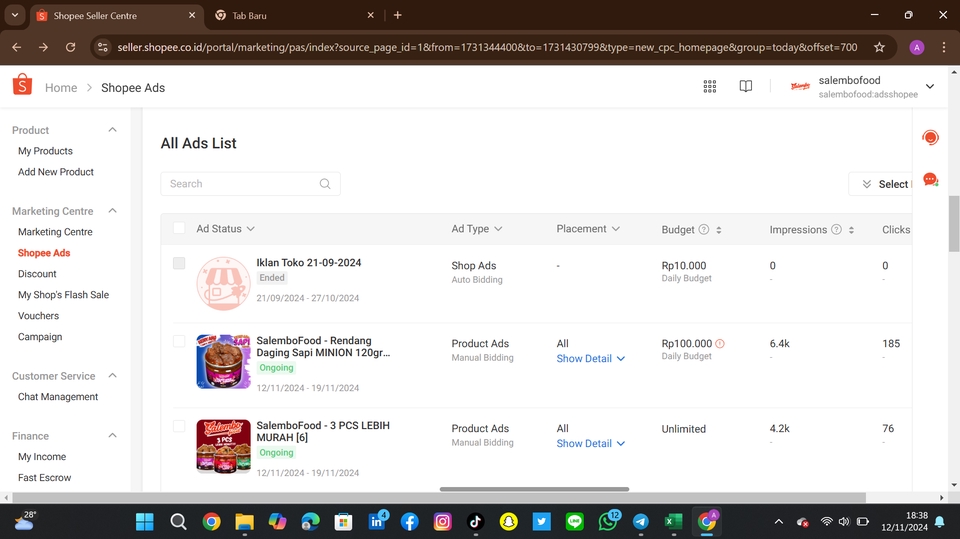960x539 pixels.
Task: Open File Explorer from the taskbar
Action: 244,522
